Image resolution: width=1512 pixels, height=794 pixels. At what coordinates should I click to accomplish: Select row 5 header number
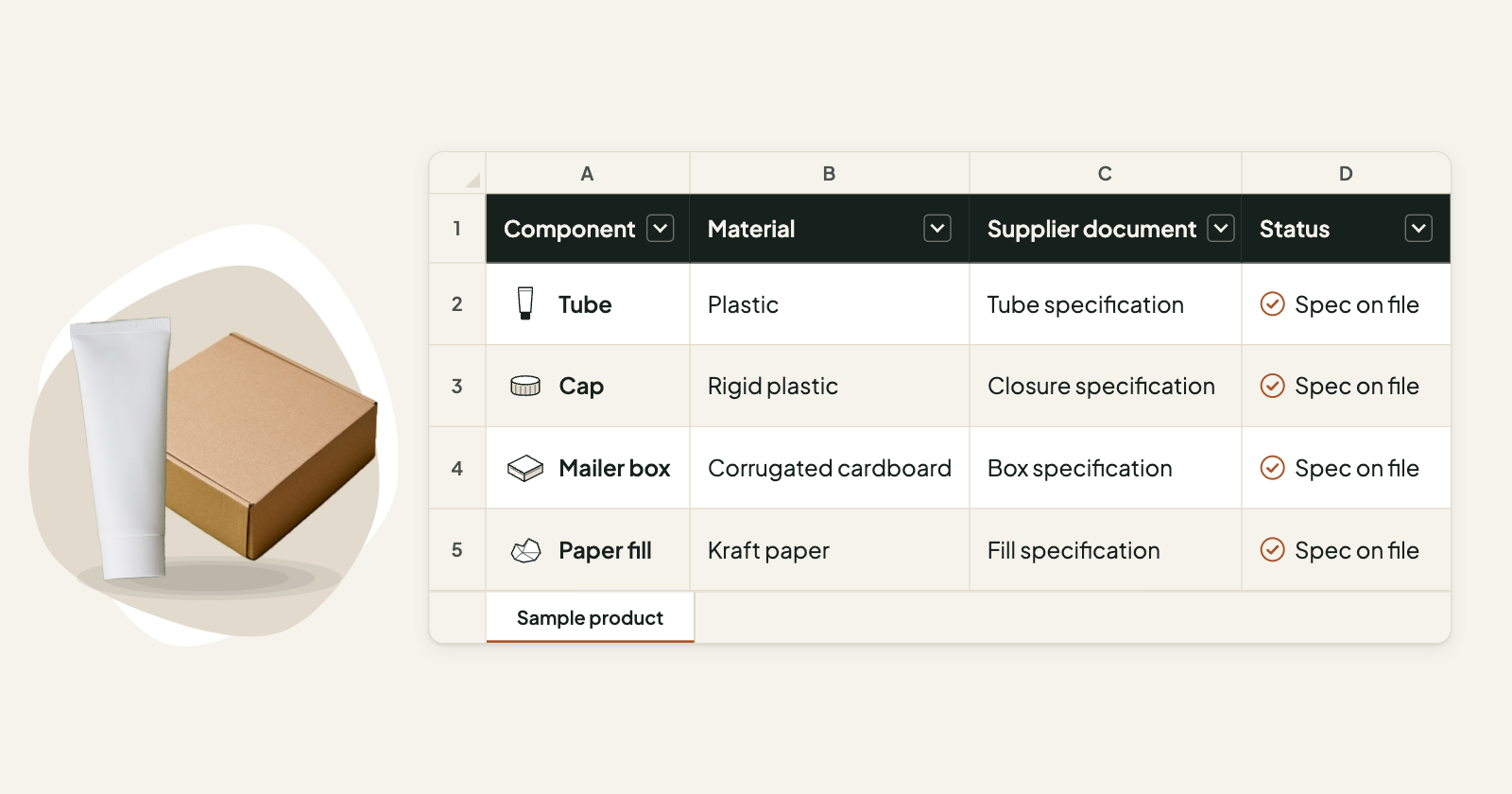[457, 550]
